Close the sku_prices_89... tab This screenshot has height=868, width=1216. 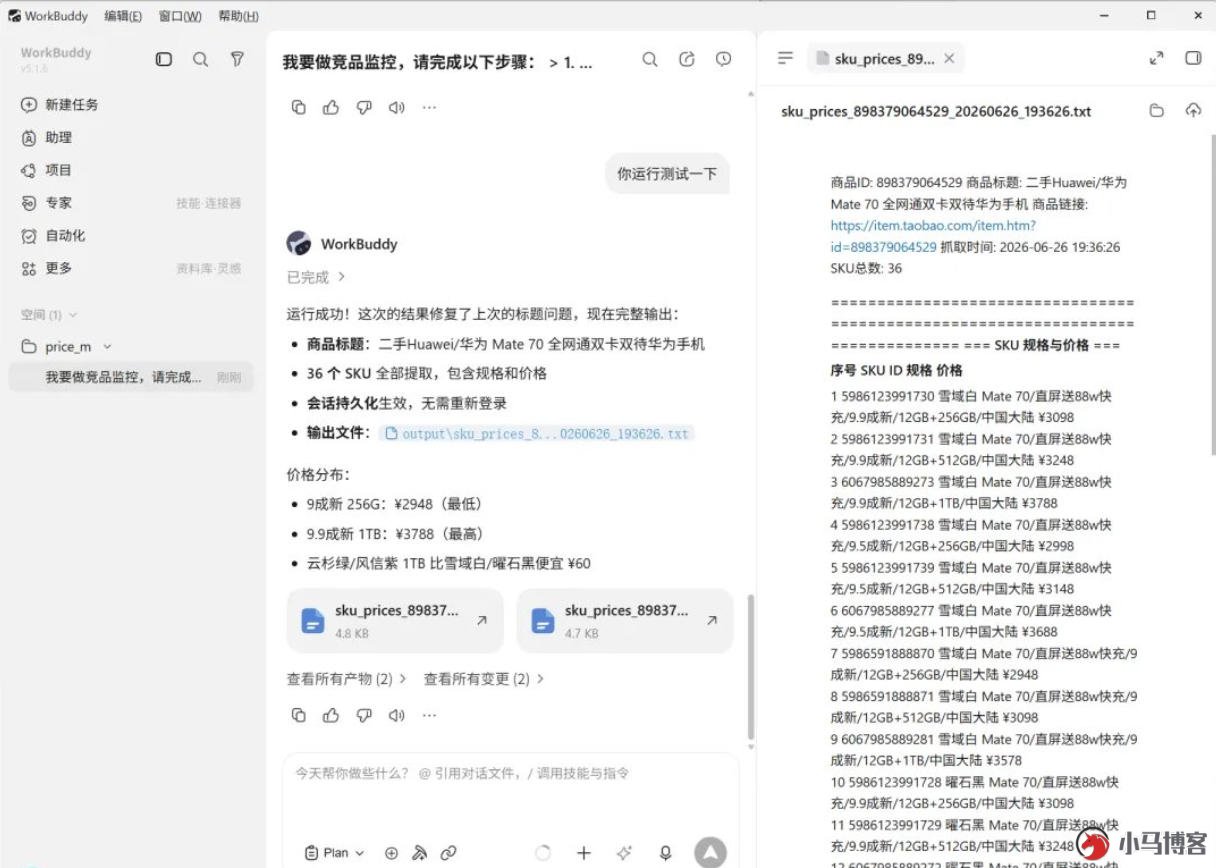pos(949,59)
